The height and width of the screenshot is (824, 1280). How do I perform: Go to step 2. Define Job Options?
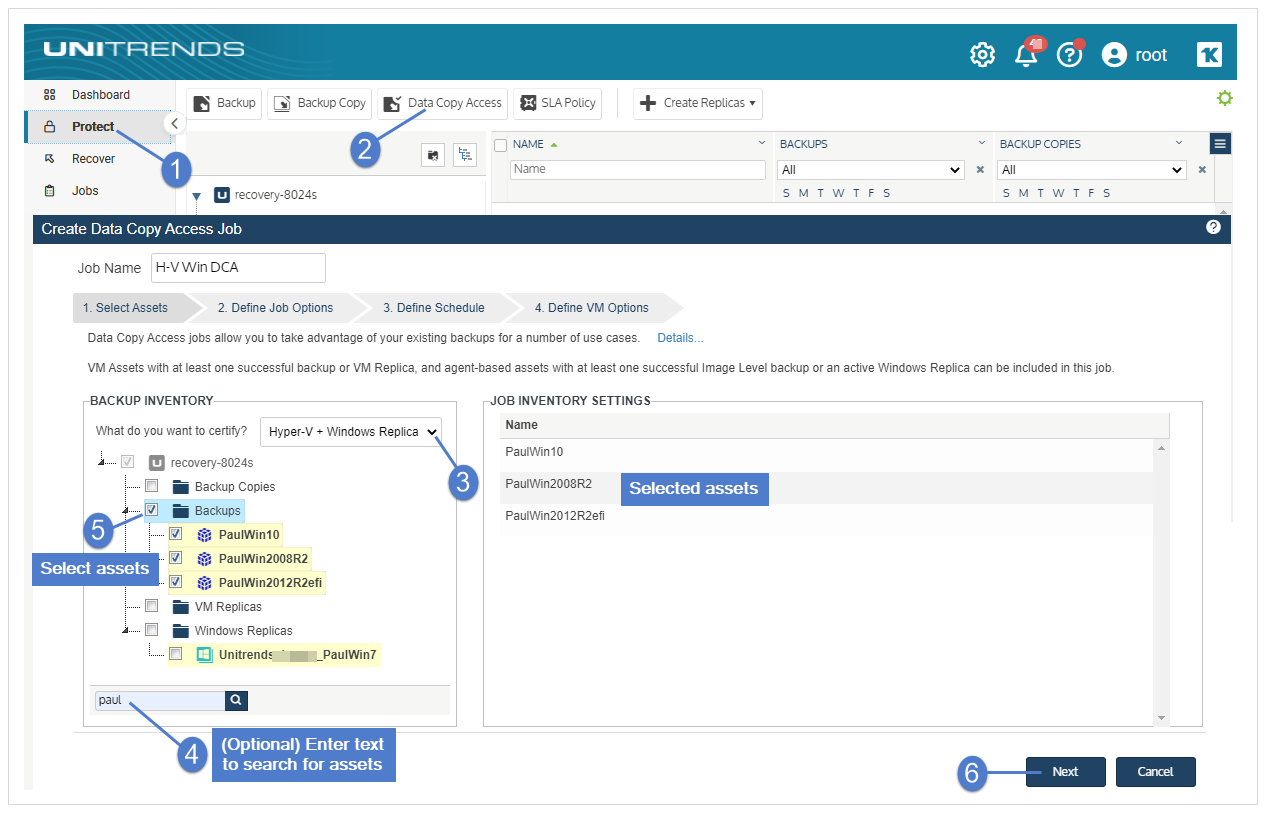(x=275, y=308)
